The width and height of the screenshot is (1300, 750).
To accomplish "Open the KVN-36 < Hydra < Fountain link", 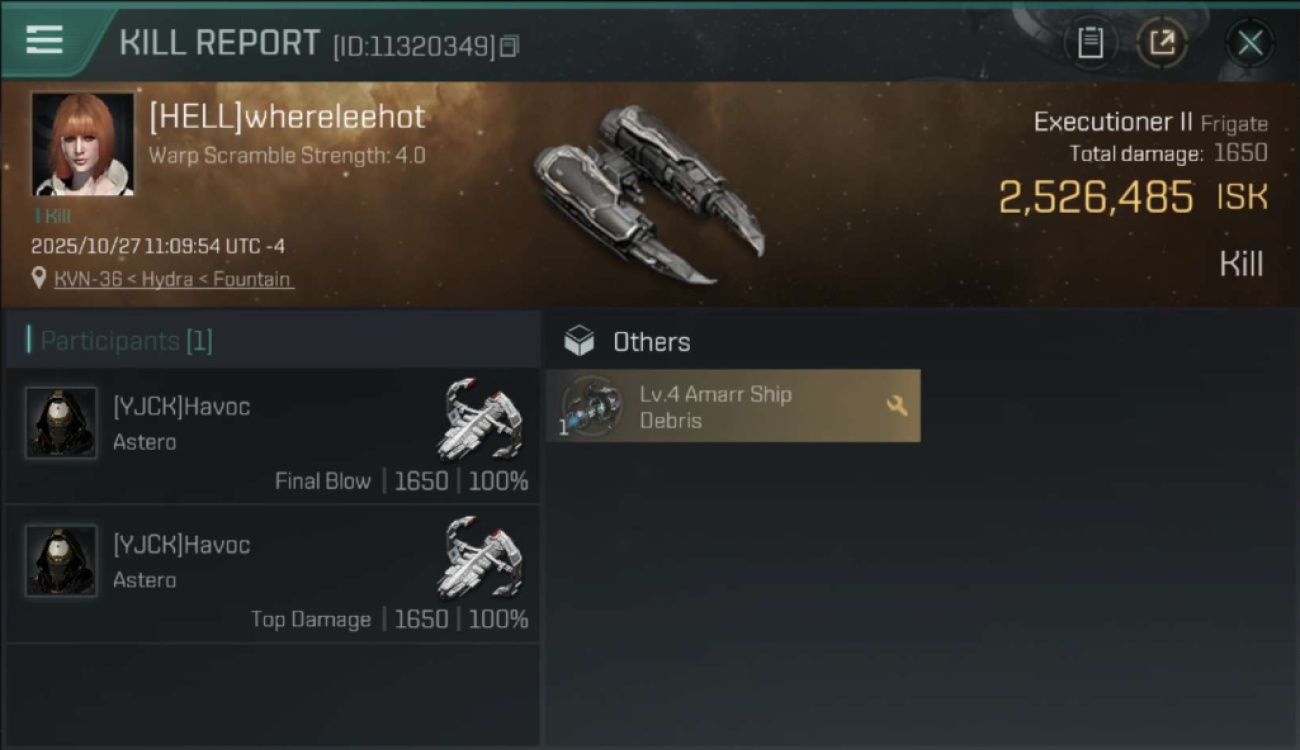I will pos(174,279).
